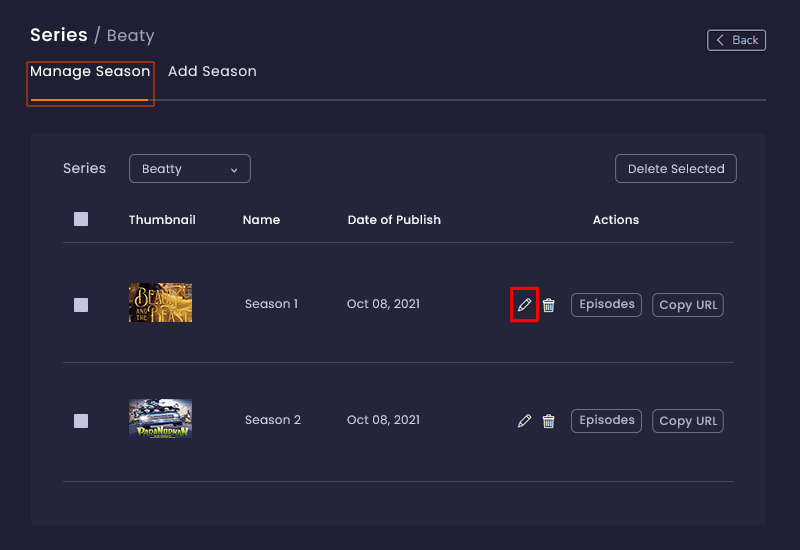Switch to the Manage Season tab

pos(90,72)
